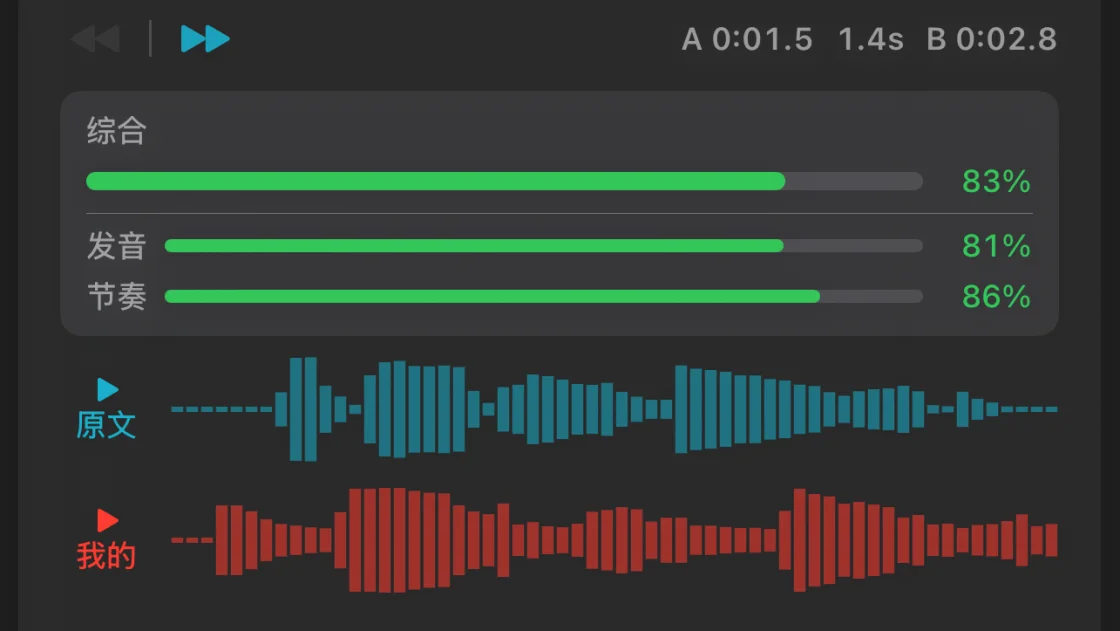Tap the 81% pronunciation score value
This screenshot has width=1120, height=631.
996,246
